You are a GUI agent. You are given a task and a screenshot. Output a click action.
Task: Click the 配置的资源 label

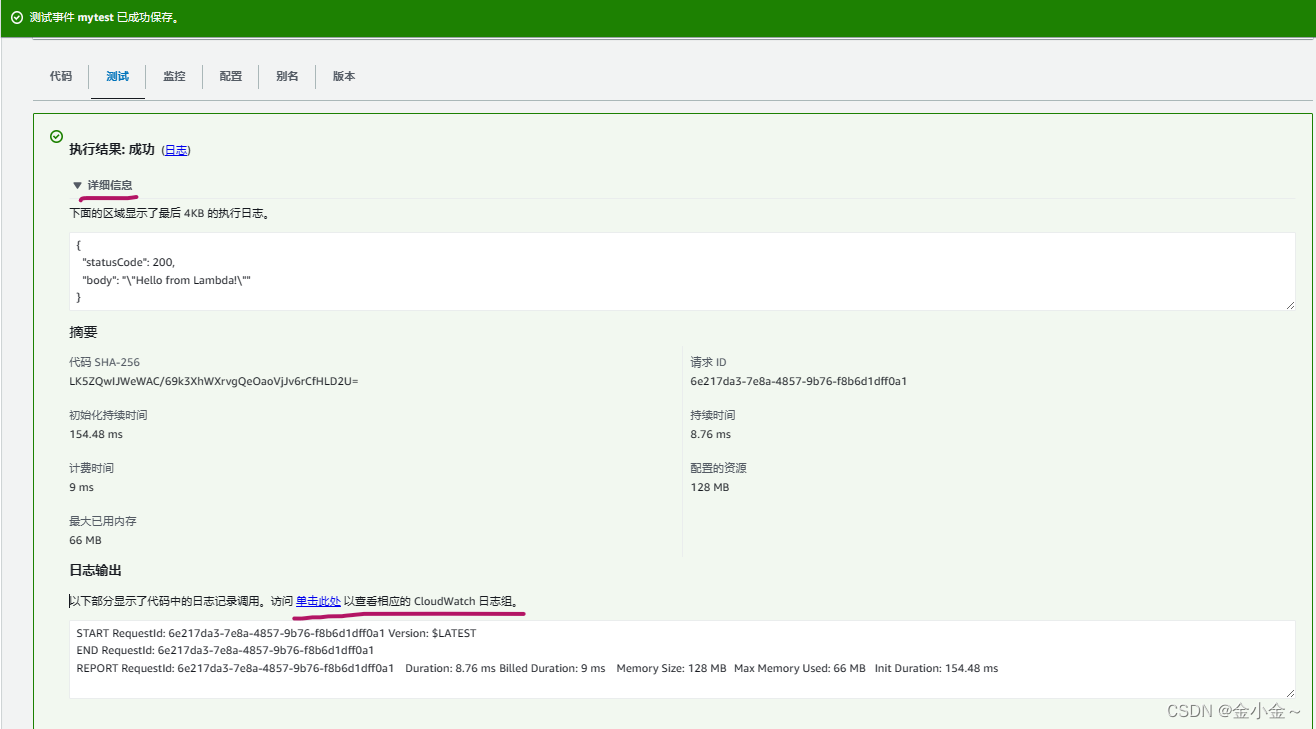coord(718,468)
